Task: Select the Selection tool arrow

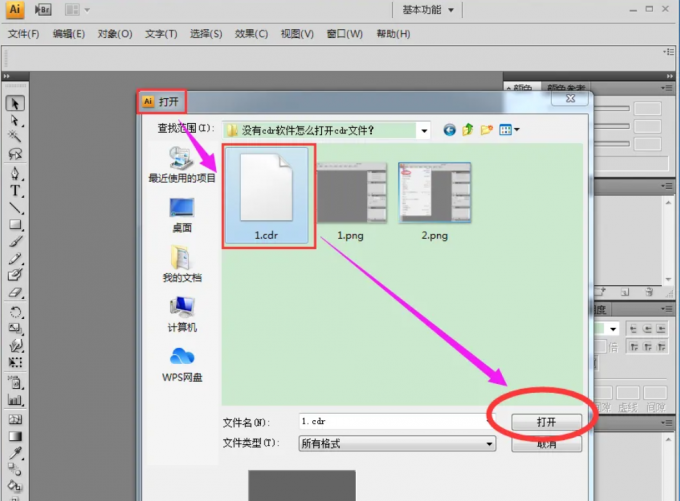Action: point(15,104)
